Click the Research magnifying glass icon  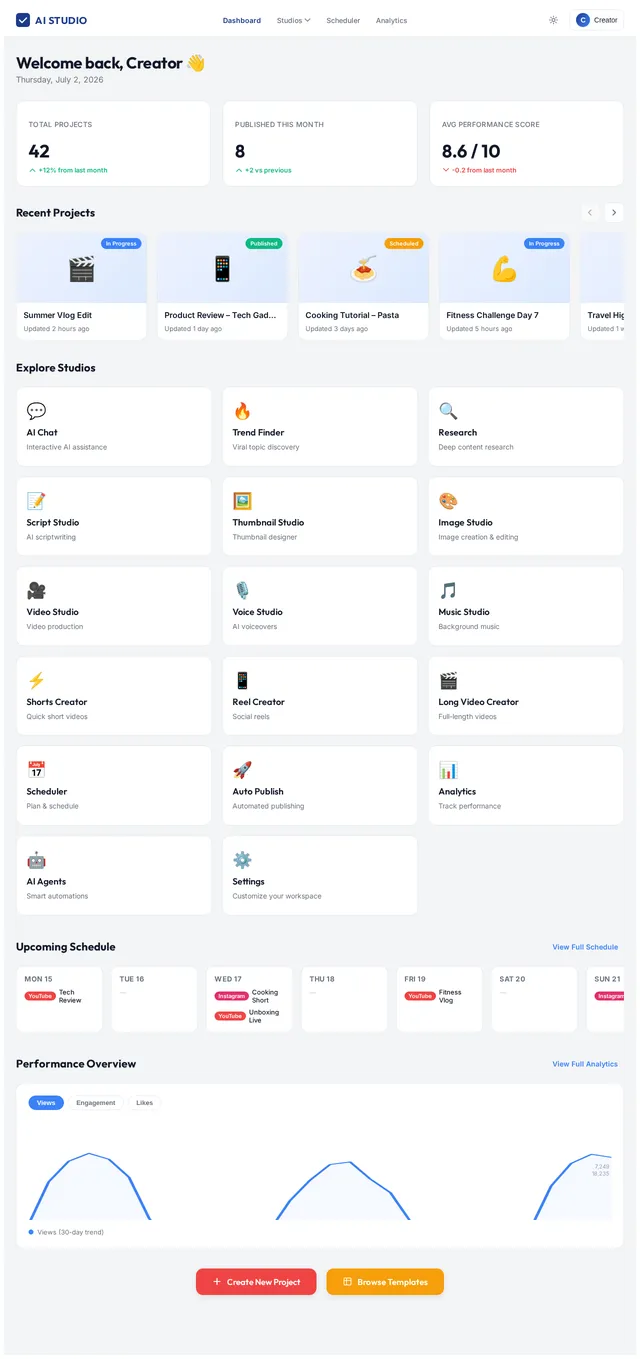pyautogui.click(x=448, y=411)
